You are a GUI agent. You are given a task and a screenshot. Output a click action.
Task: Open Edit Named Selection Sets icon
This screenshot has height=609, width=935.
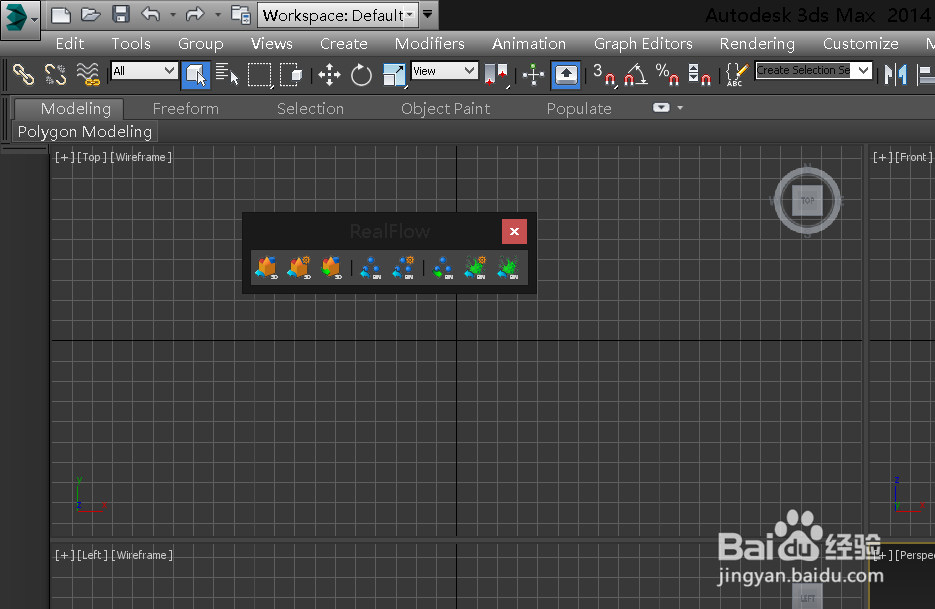(x=737, y=75)
